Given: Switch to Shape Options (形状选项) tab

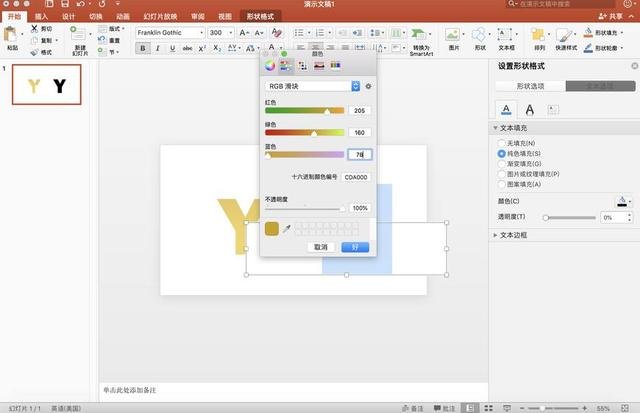Looking at the screenshot, I should pyautogui.click(x=530, y=86).
